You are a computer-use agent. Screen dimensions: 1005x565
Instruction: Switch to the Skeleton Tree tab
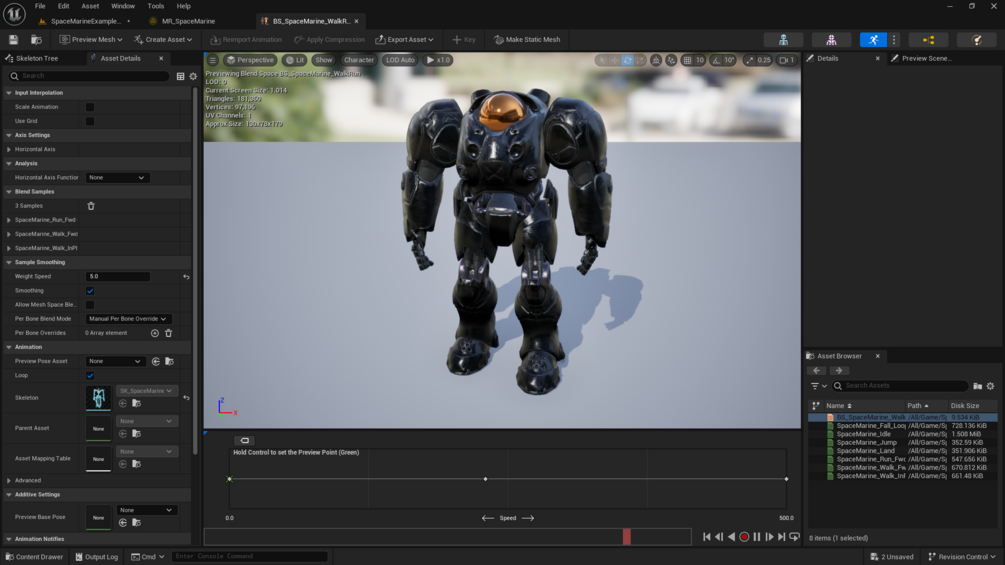pyautogui.click(x=37, y=58)
